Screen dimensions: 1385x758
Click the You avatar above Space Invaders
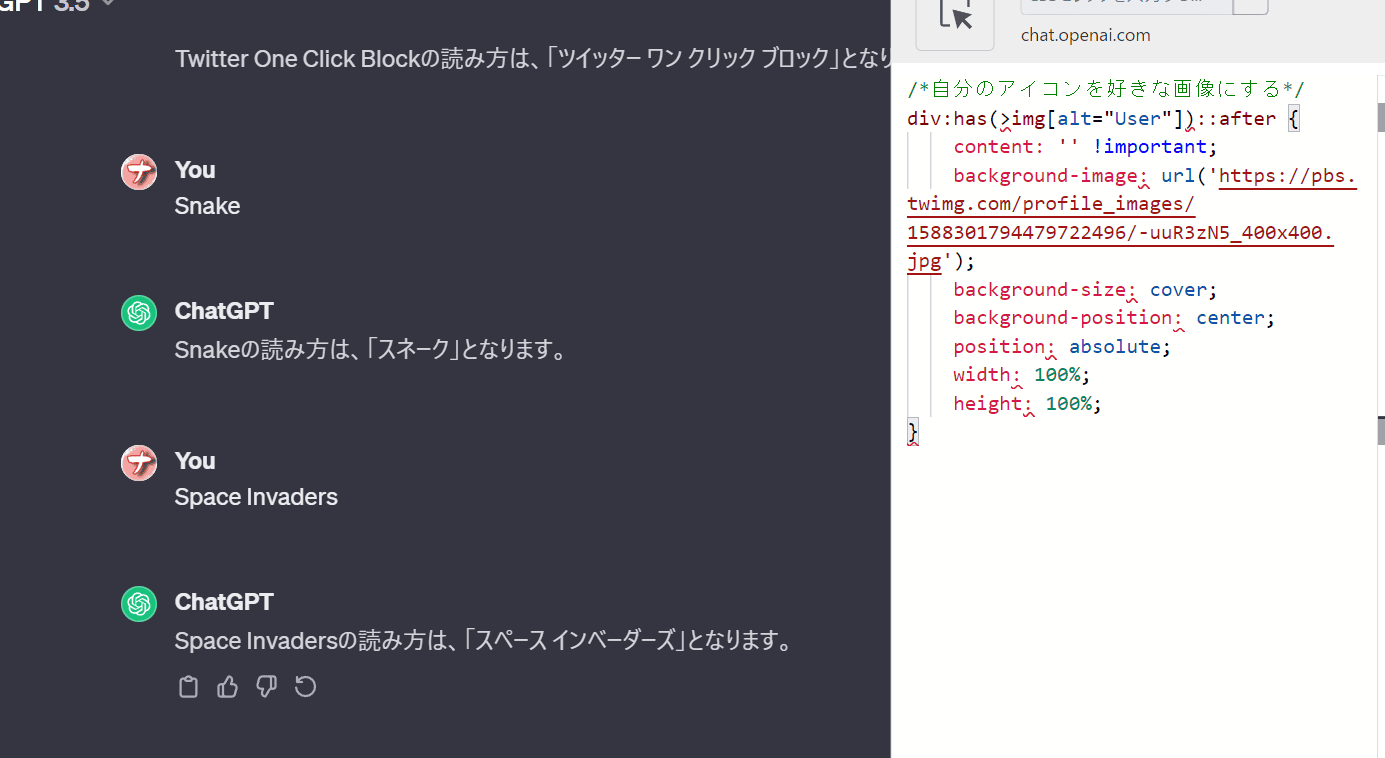coord(138,463)
